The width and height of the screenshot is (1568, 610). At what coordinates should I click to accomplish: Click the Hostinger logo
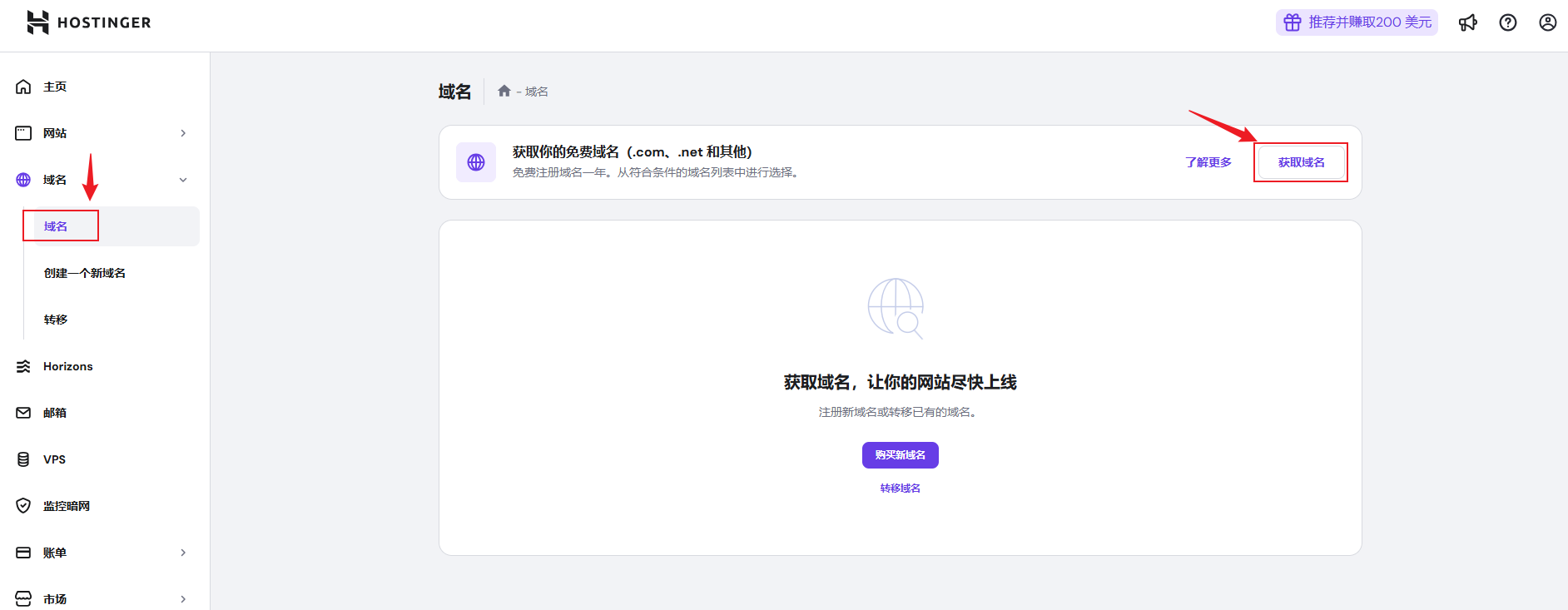coord(88,22)
